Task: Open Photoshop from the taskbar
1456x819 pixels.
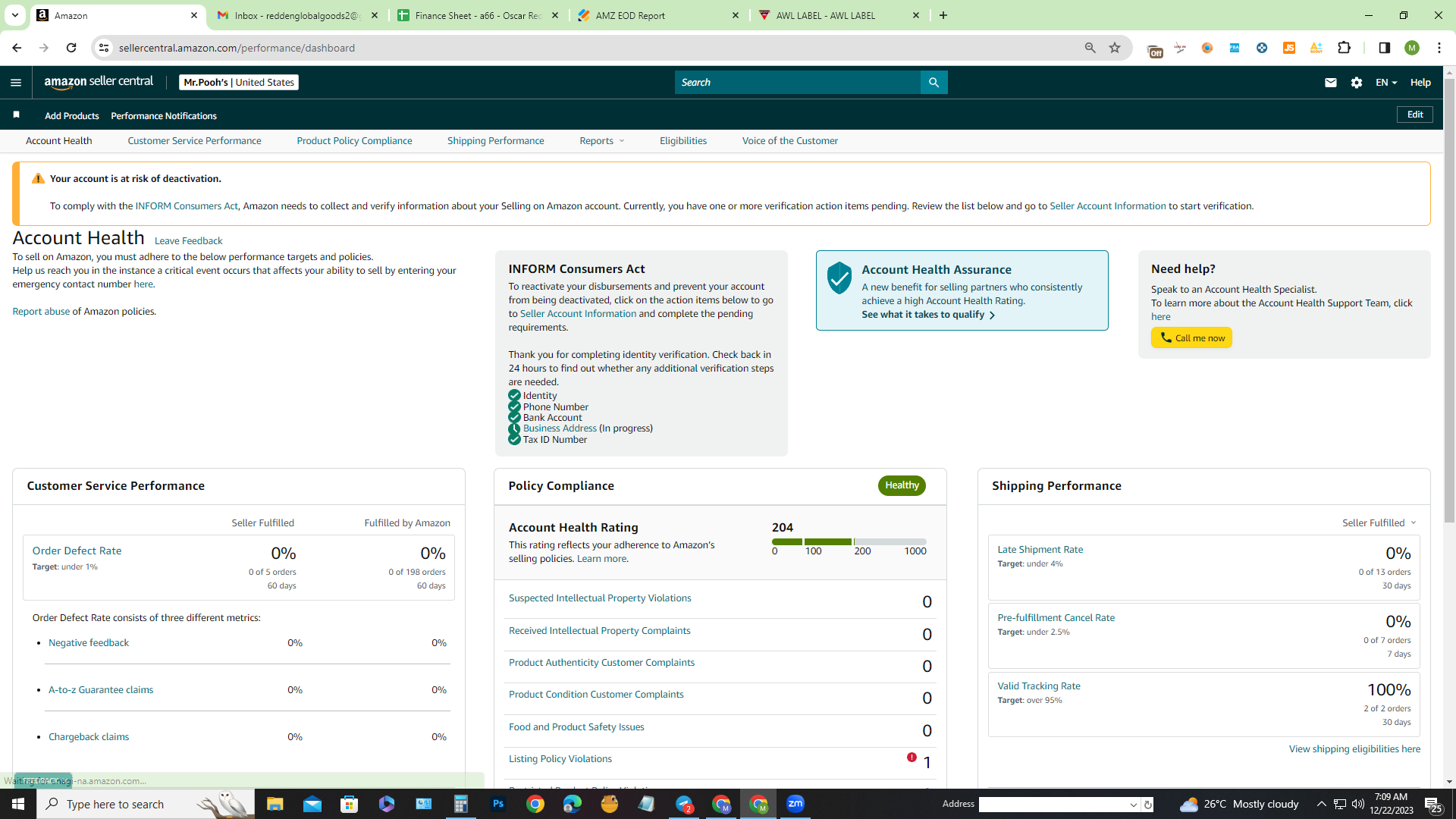Action: click(498, 804)
